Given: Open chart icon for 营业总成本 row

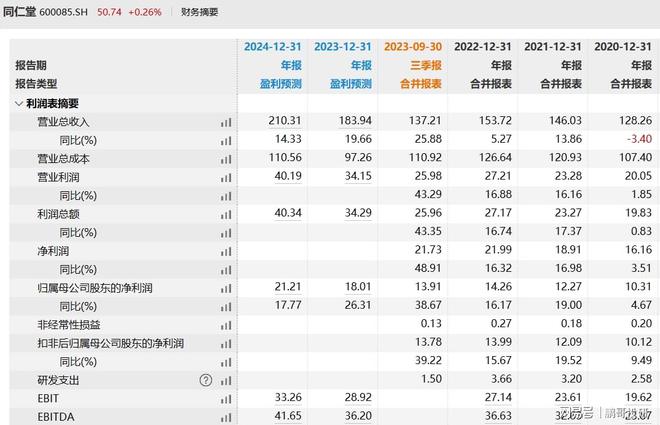Looking at the screenshot, I should (226, 159).
